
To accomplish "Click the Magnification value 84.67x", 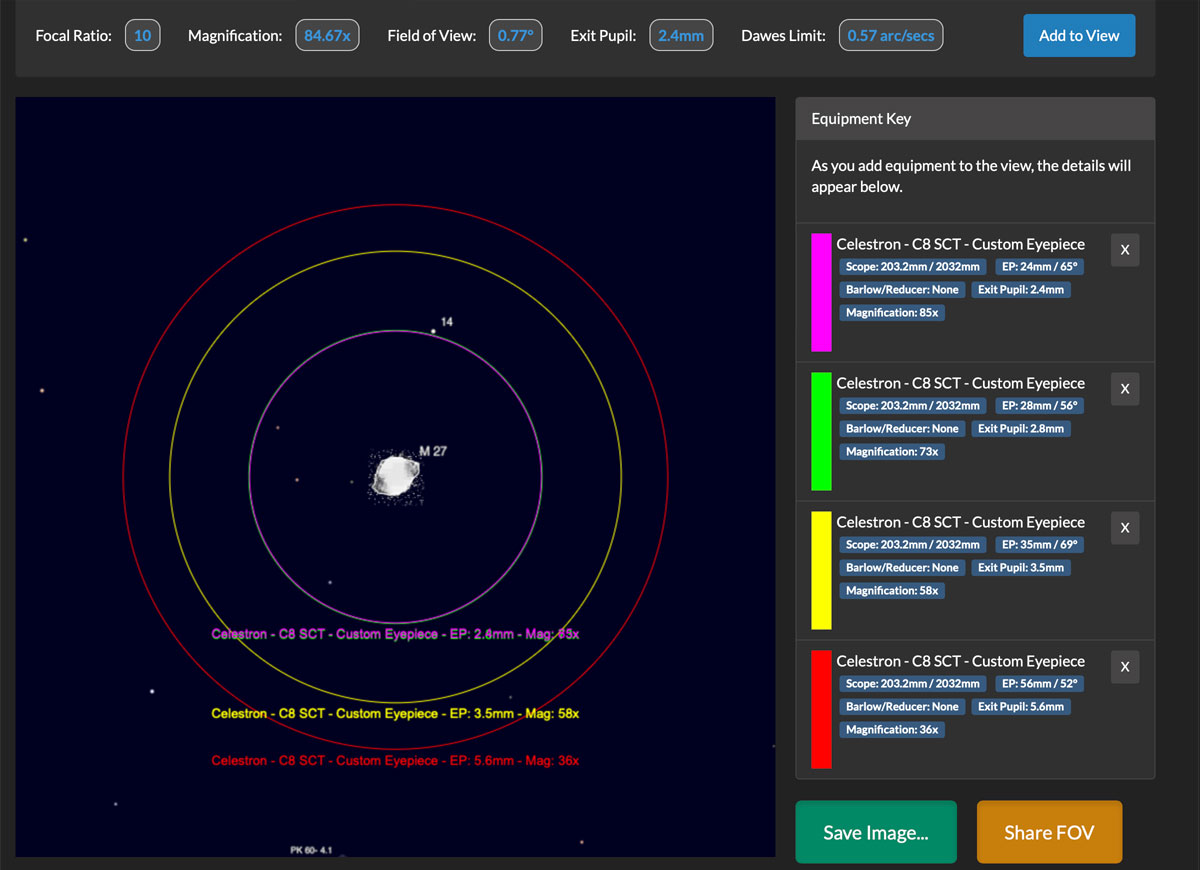I will point(328,36).
